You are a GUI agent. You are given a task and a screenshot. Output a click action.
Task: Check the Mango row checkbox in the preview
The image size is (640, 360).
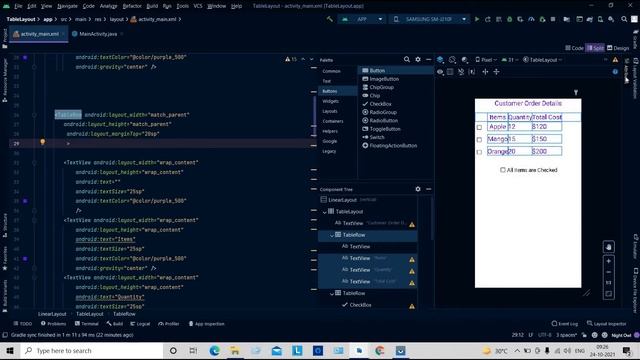pos(479,140)
